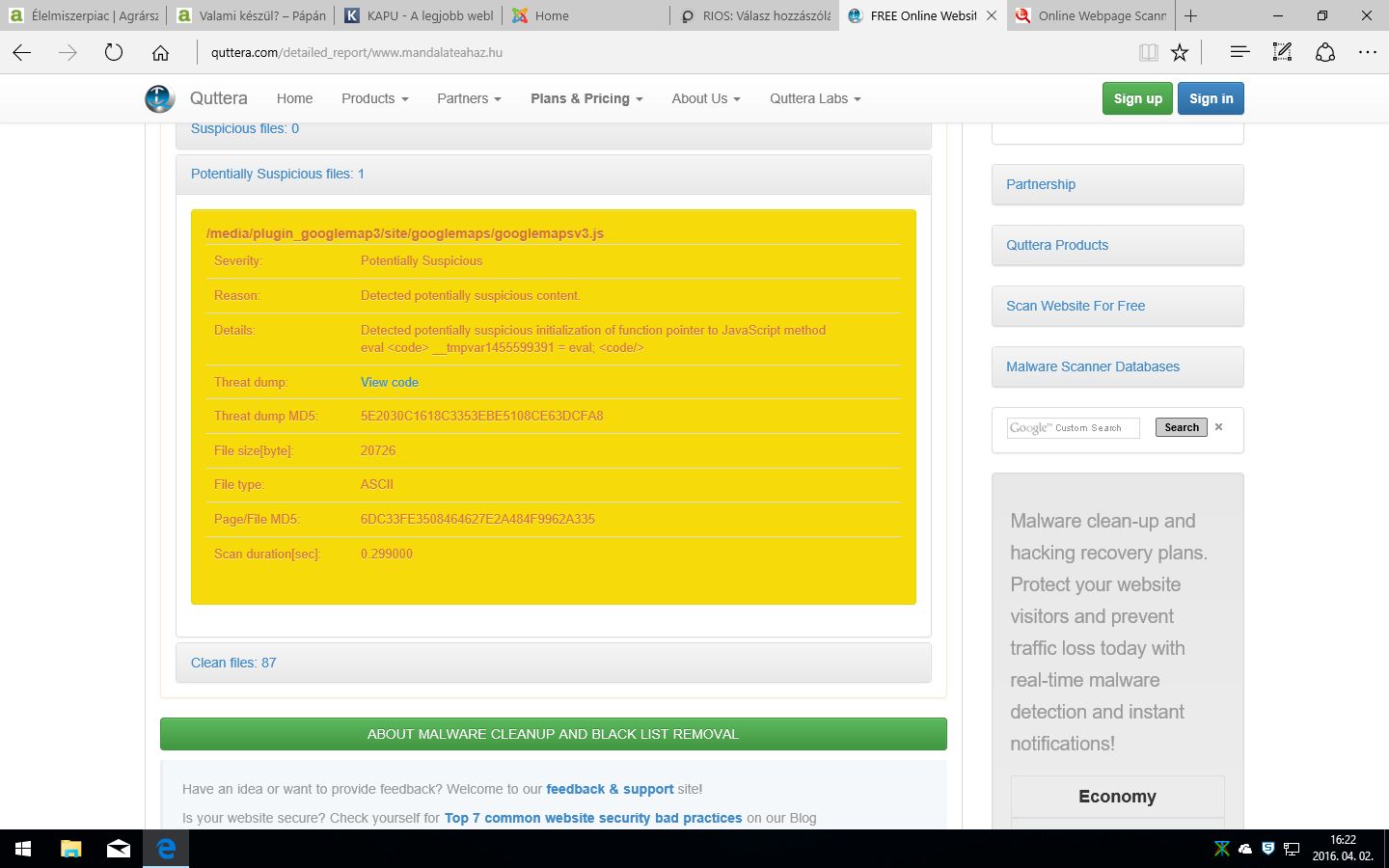Open a new tab with plus icon
The width and height of the screenshot is (1389, 868).
tap(1191, 15)
